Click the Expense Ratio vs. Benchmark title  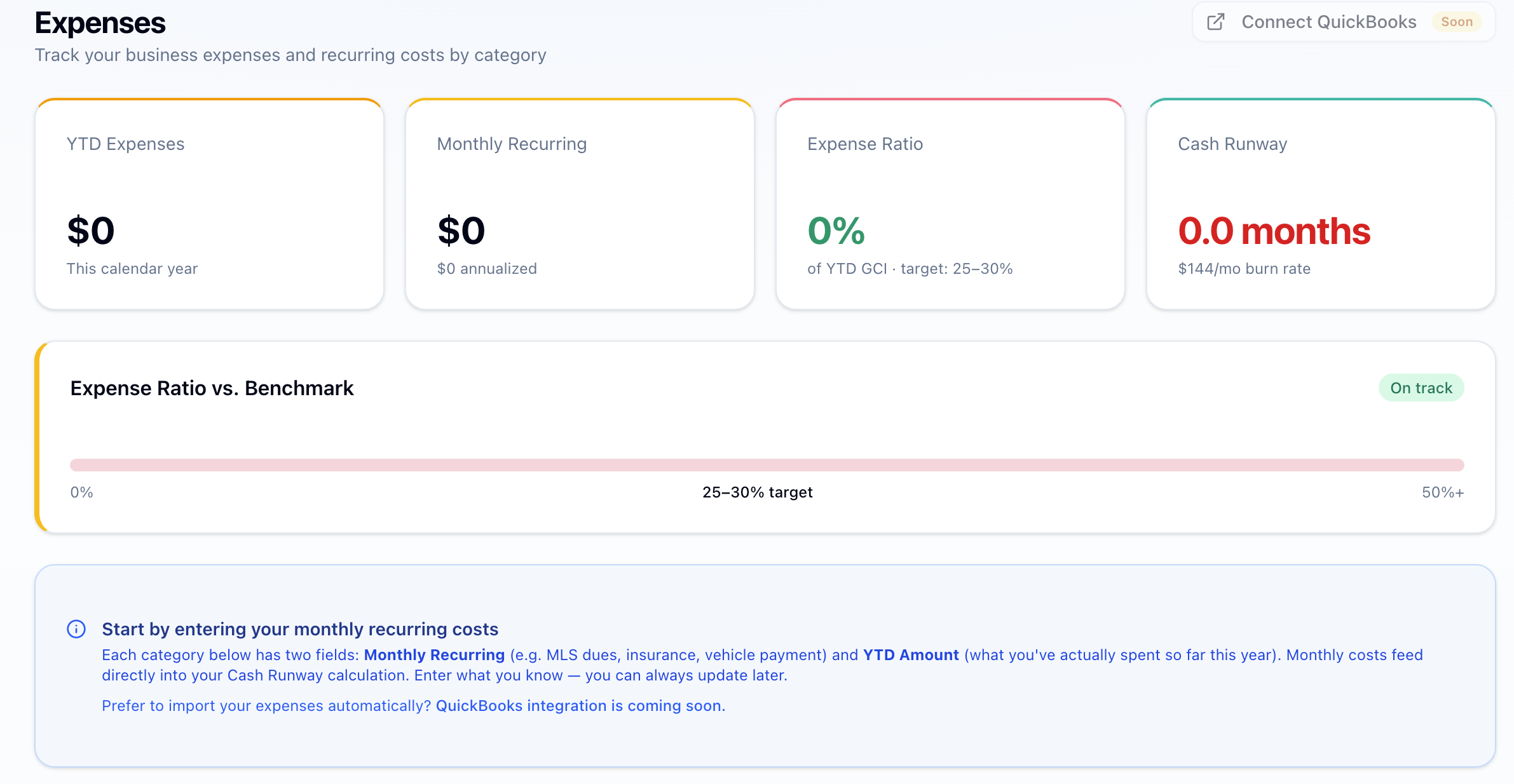[212, 388]
